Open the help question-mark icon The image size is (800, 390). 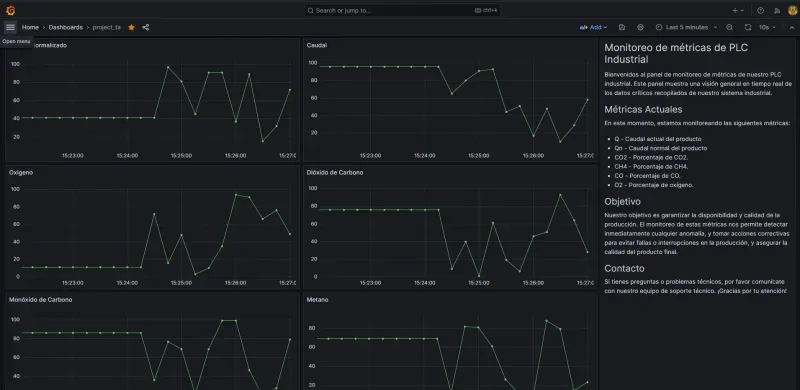tap(760, 10)
